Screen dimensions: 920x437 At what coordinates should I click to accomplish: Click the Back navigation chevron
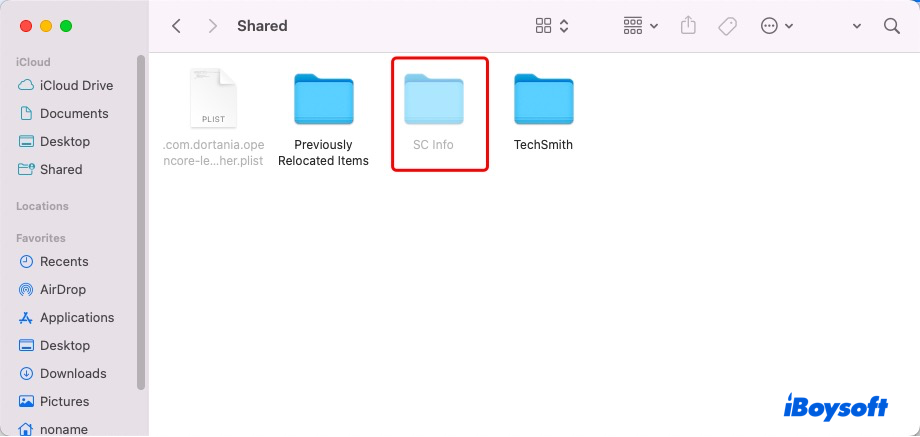pos(177,26)
